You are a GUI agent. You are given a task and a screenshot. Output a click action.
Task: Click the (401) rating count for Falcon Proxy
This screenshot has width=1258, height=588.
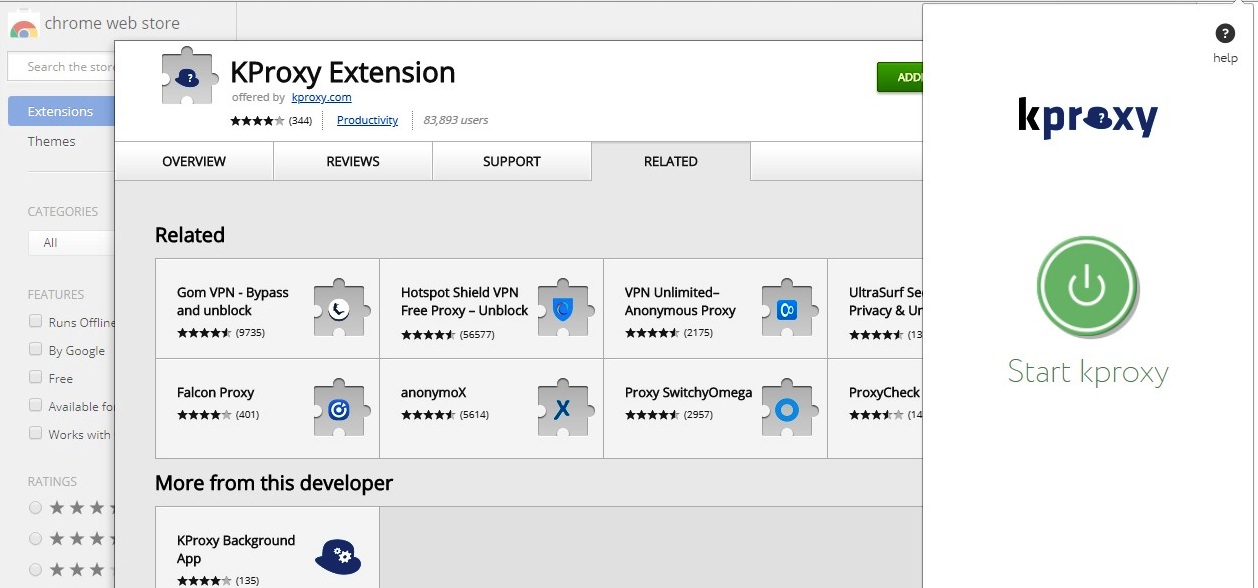click(x=247, y=415)
